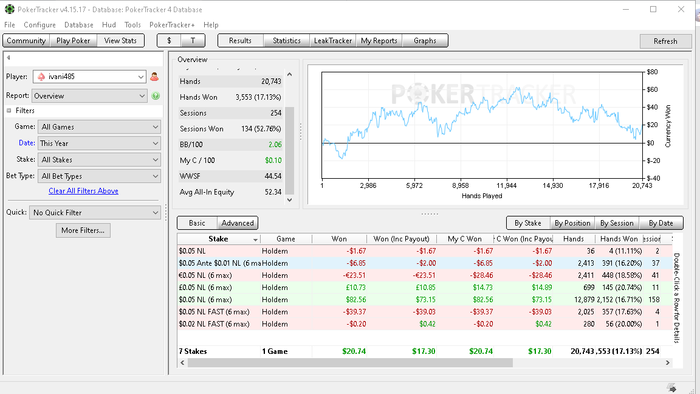The image size is (700, 394).
Task: Open the Bet Type dropdown
Action: click(99, 176)
